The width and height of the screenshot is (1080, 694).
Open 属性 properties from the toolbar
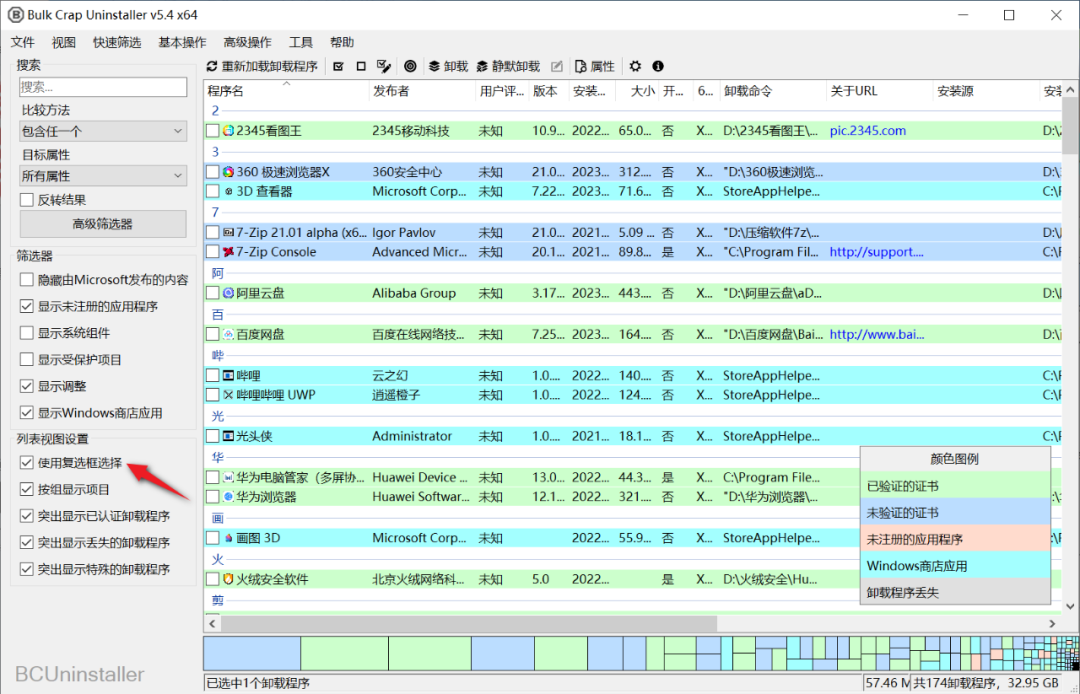click(594, 66)
